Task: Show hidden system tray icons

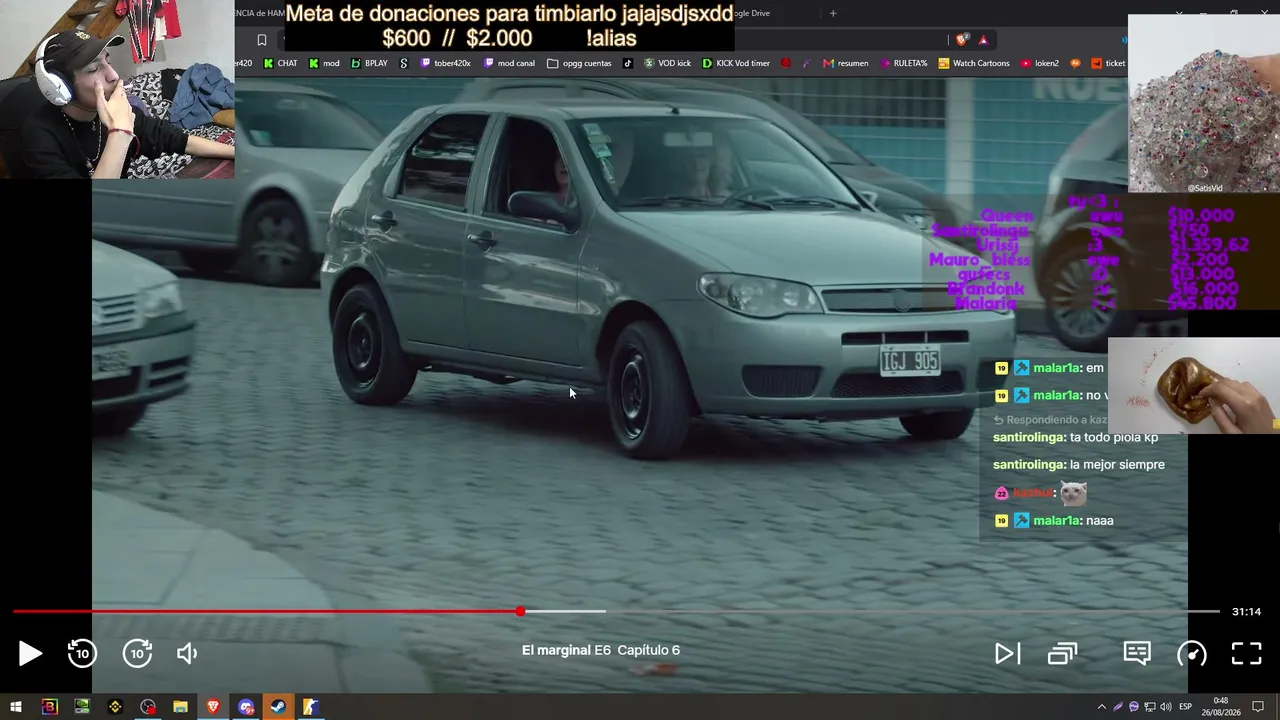Action: [x=1102, y=707]
